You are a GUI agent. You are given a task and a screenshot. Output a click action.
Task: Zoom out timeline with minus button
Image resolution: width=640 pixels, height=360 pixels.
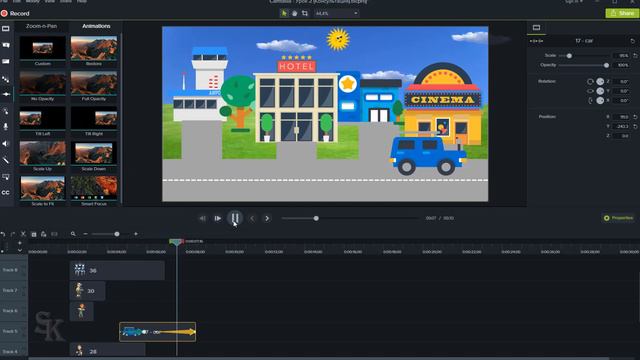point(85,234)
